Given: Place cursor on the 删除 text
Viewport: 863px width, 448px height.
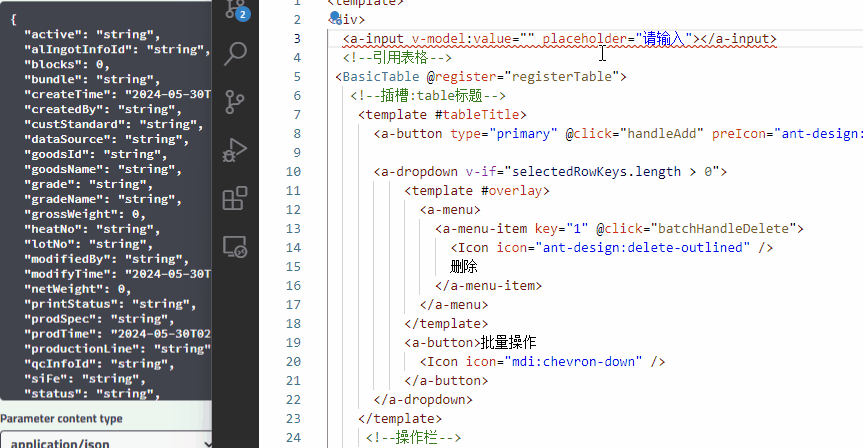Looking at the screenshot, I should (x=464, y=267).
